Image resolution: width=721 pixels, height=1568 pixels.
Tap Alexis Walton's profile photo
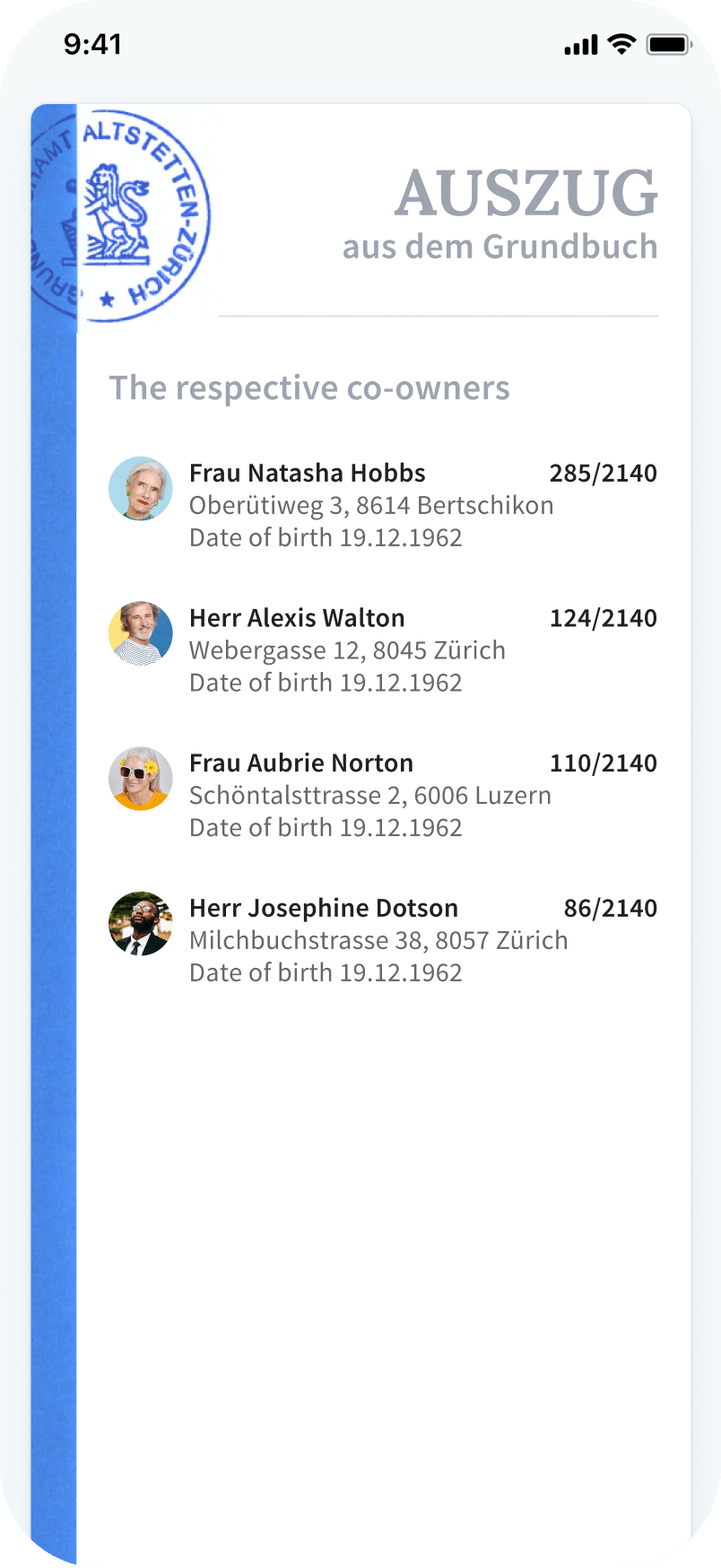(141, 633)
